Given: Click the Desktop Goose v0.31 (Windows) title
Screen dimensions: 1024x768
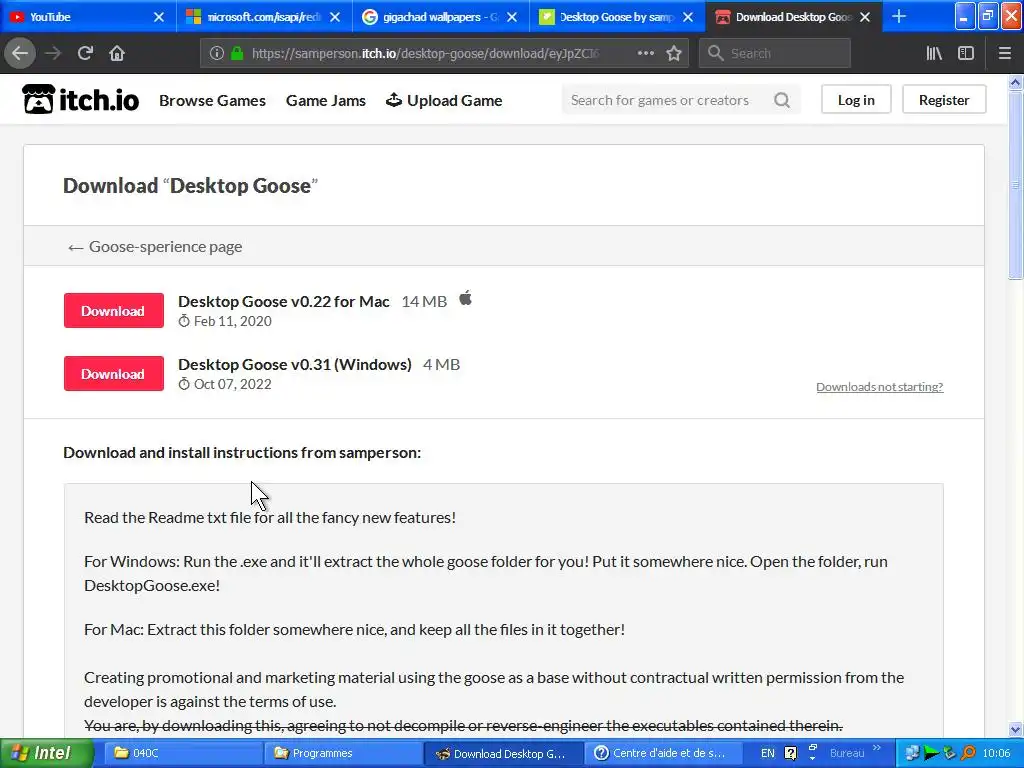Looking at the screenshot, I should pyautogui.click(x=295, y=364).
